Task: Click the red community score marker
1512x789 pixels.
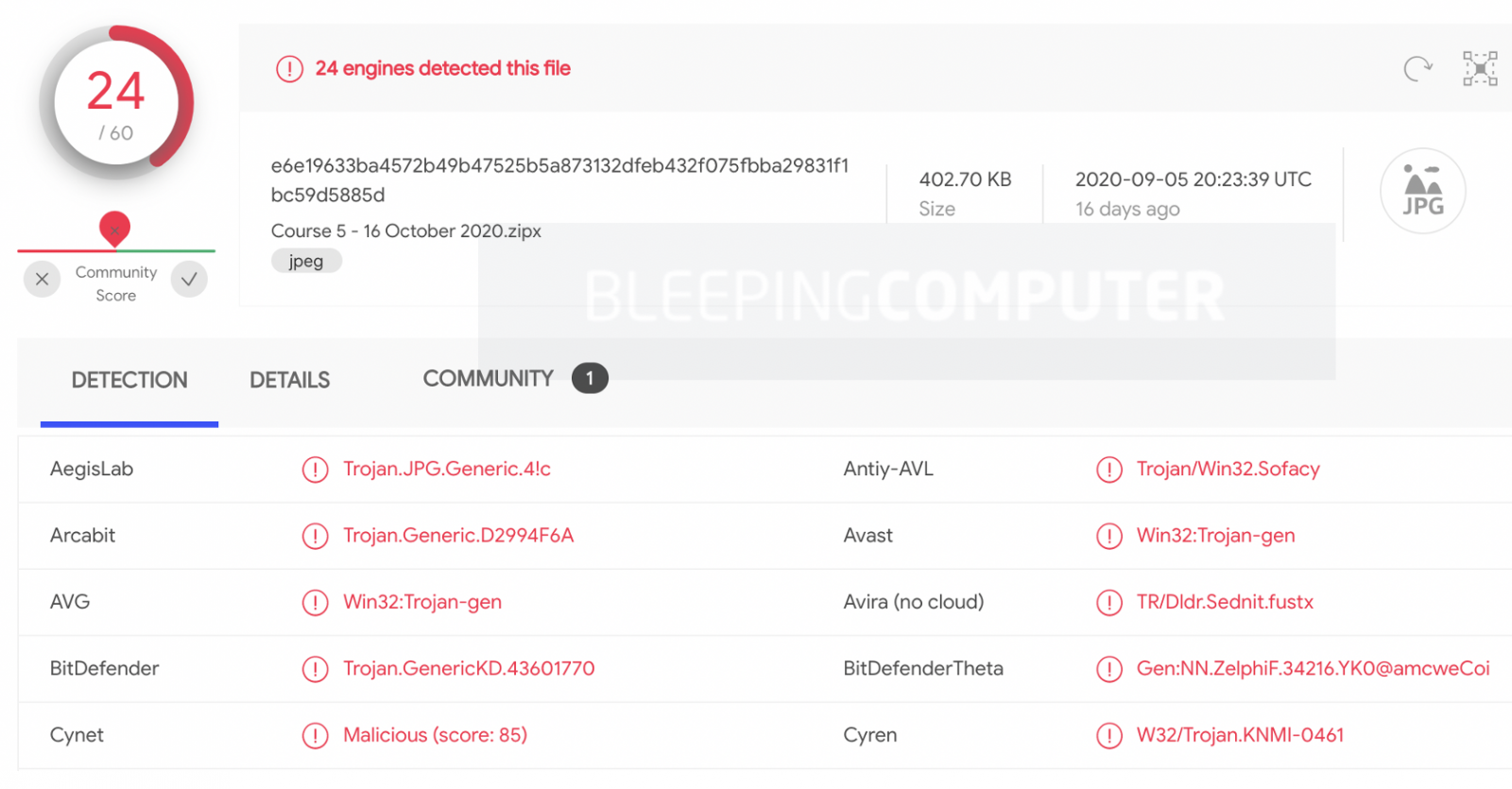Action: [x=114, y=228]
